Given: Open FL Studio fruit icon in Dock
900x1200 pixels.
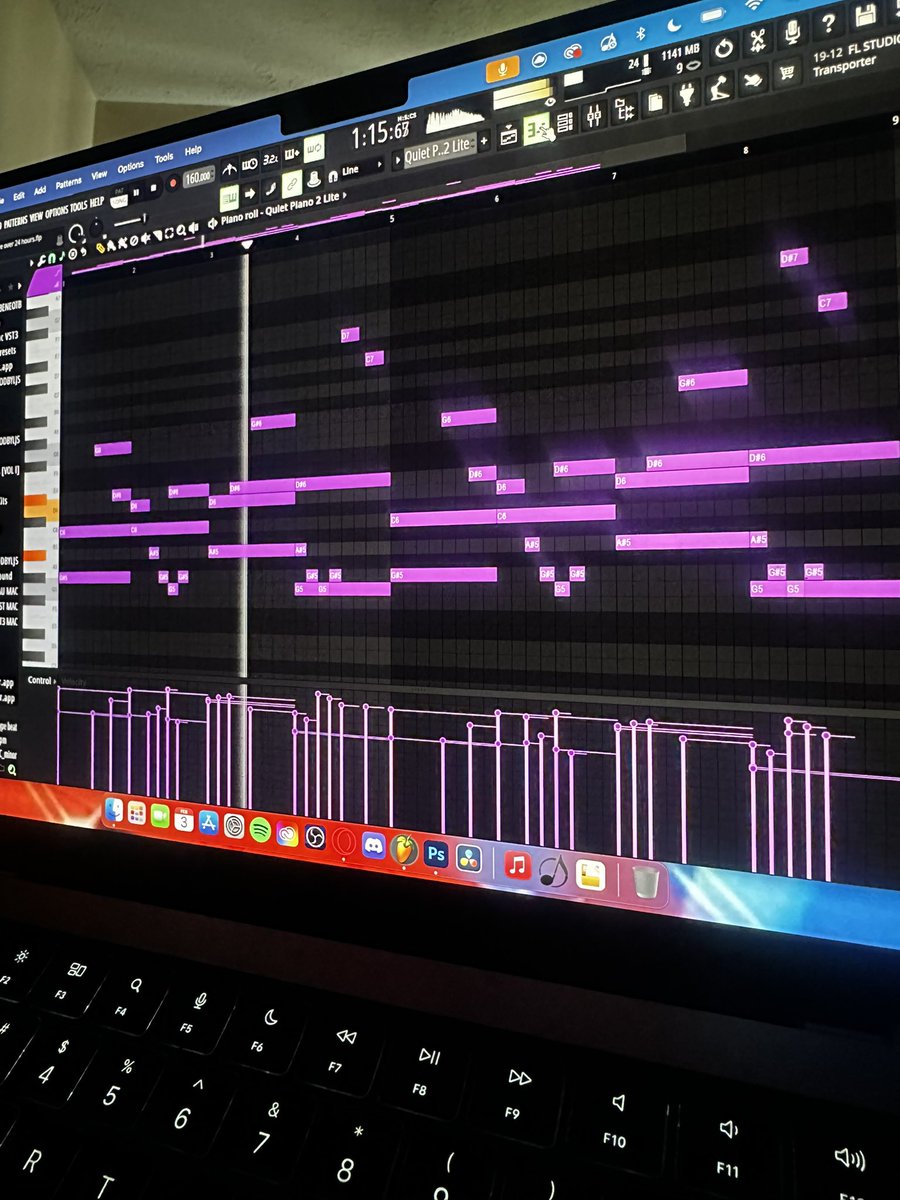Looking at the screenshot, I should click(404, 849).
